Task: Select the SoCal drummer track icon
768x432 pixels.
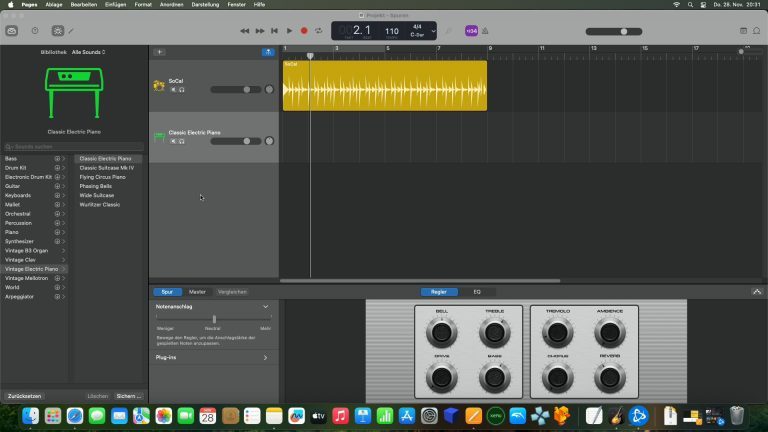Action: point(159,86)
